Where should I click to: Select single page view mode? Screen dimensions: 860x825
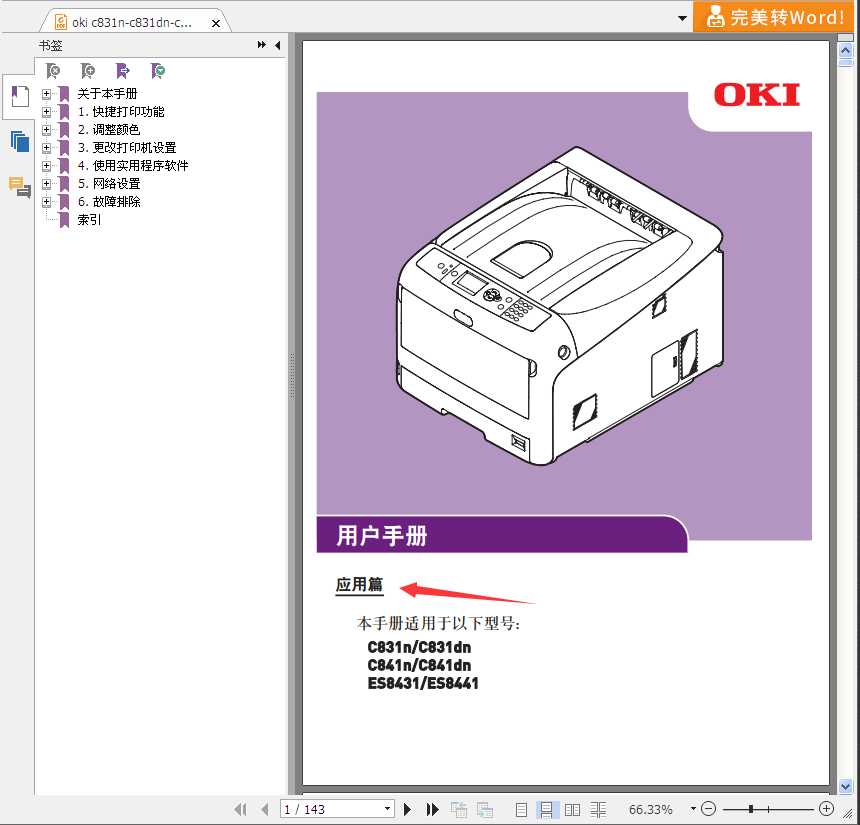[521, 809]
